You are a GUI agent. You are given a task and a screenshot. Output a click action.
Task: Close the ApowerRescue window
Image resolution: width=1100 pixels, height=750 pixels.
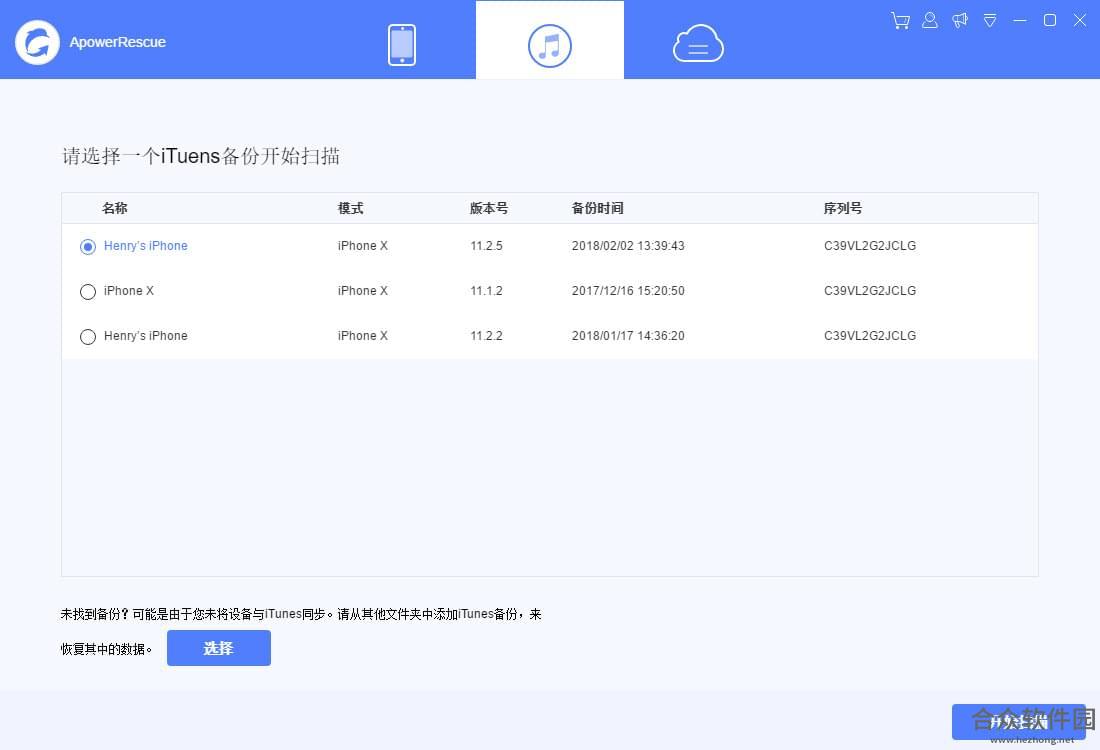pyautogui.click(x=1080, y=20)
